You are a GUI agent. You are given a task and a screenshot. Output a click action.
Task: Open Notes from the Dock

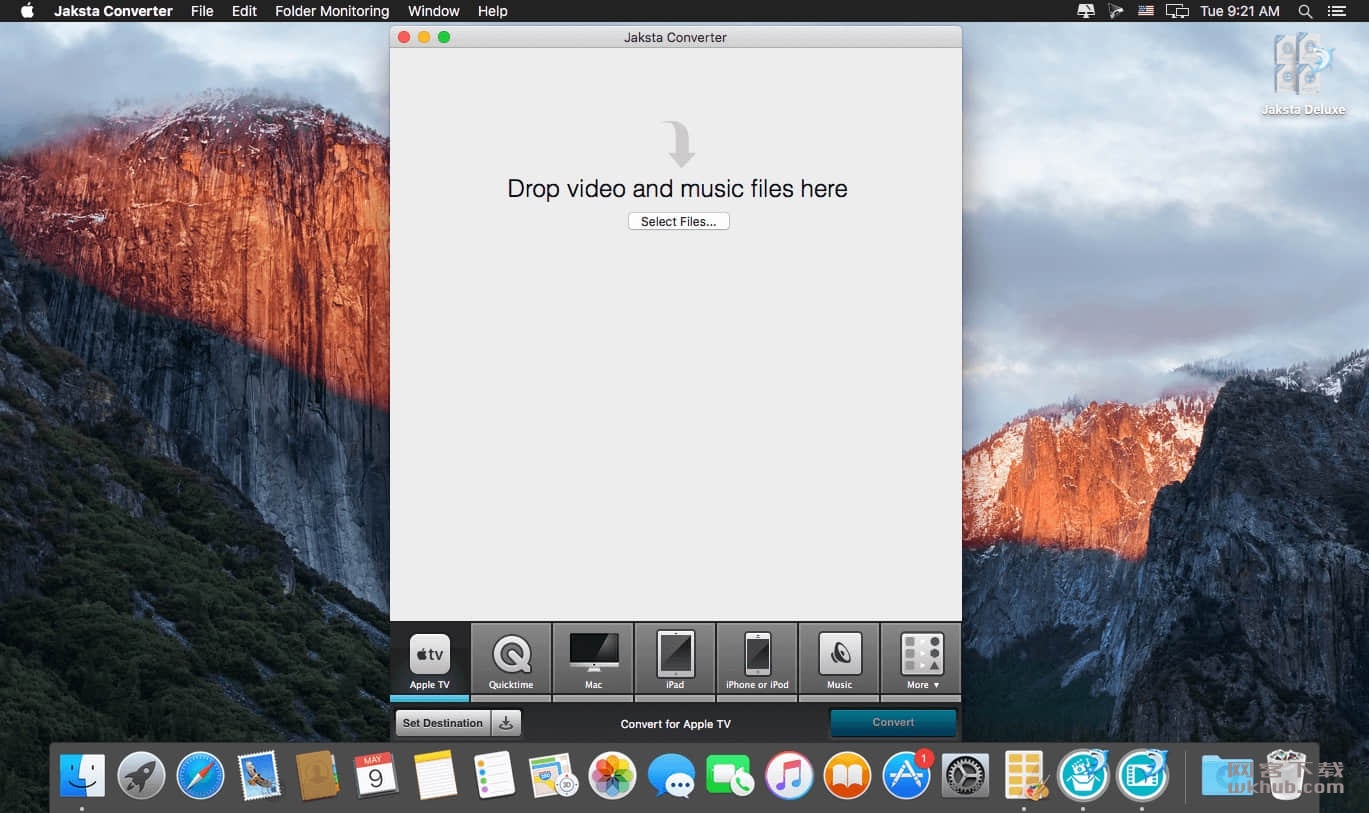tap(435, 775)
